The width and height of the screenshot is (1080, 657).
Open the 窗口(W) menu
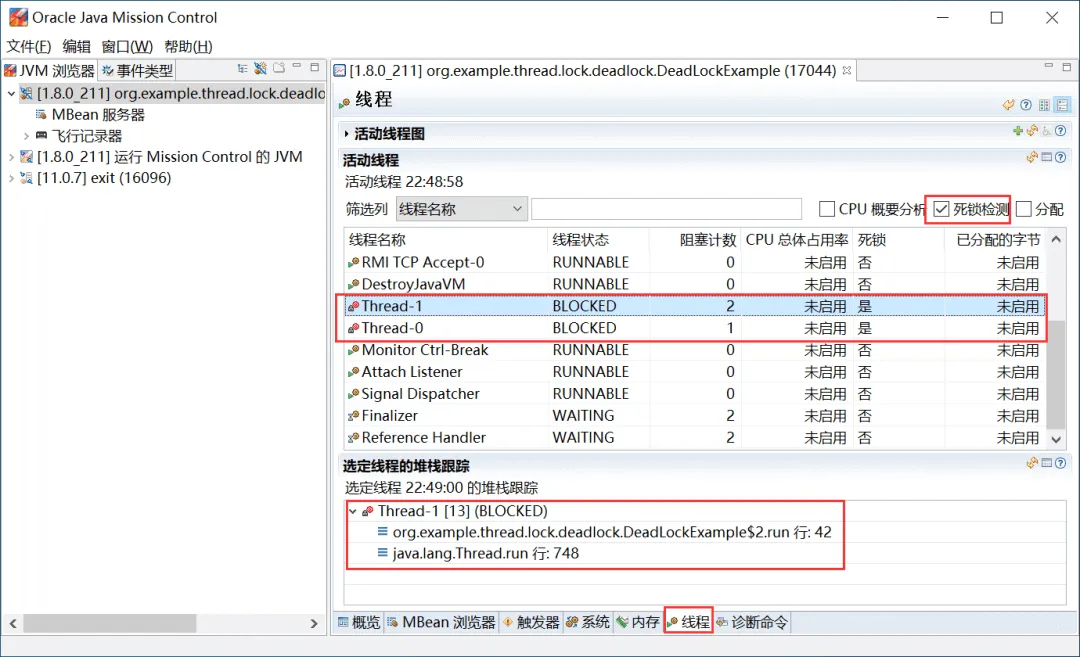127,46
